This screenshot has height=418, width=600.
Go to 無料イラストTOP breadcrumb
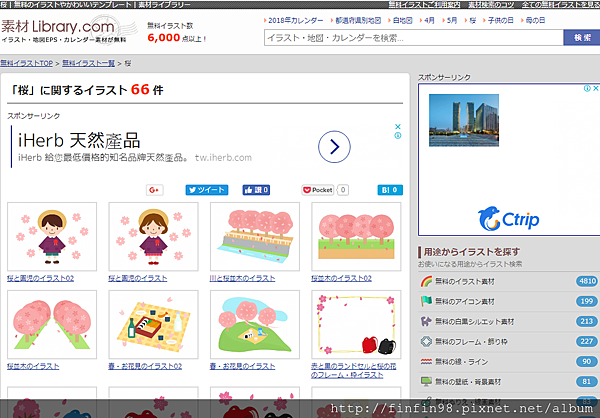point(26,63)
